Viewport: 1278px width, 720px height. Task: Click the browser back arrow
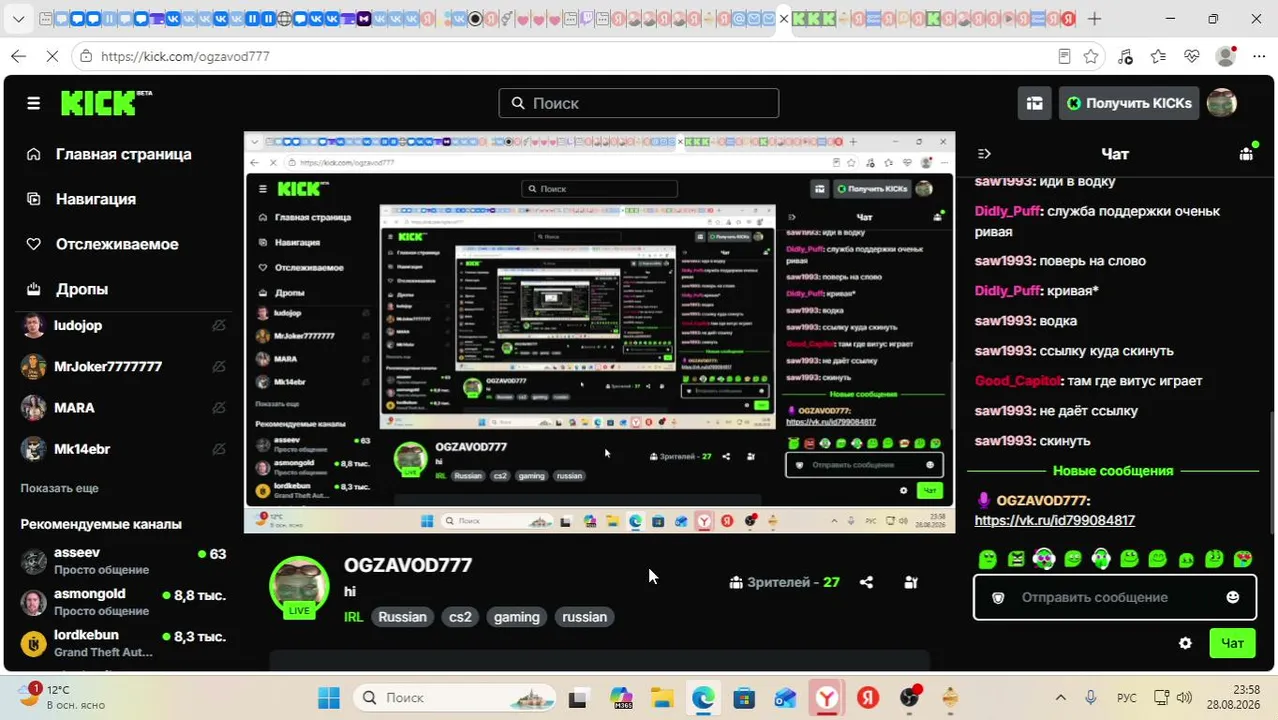coord(18,57)
